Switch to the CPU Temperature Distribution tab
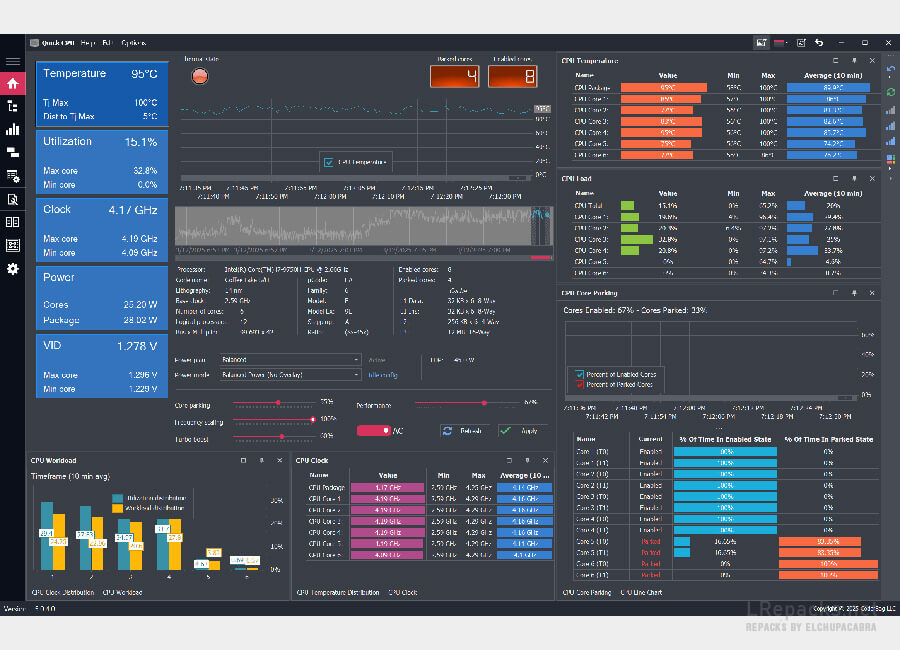900x650 pixels. 338,593
